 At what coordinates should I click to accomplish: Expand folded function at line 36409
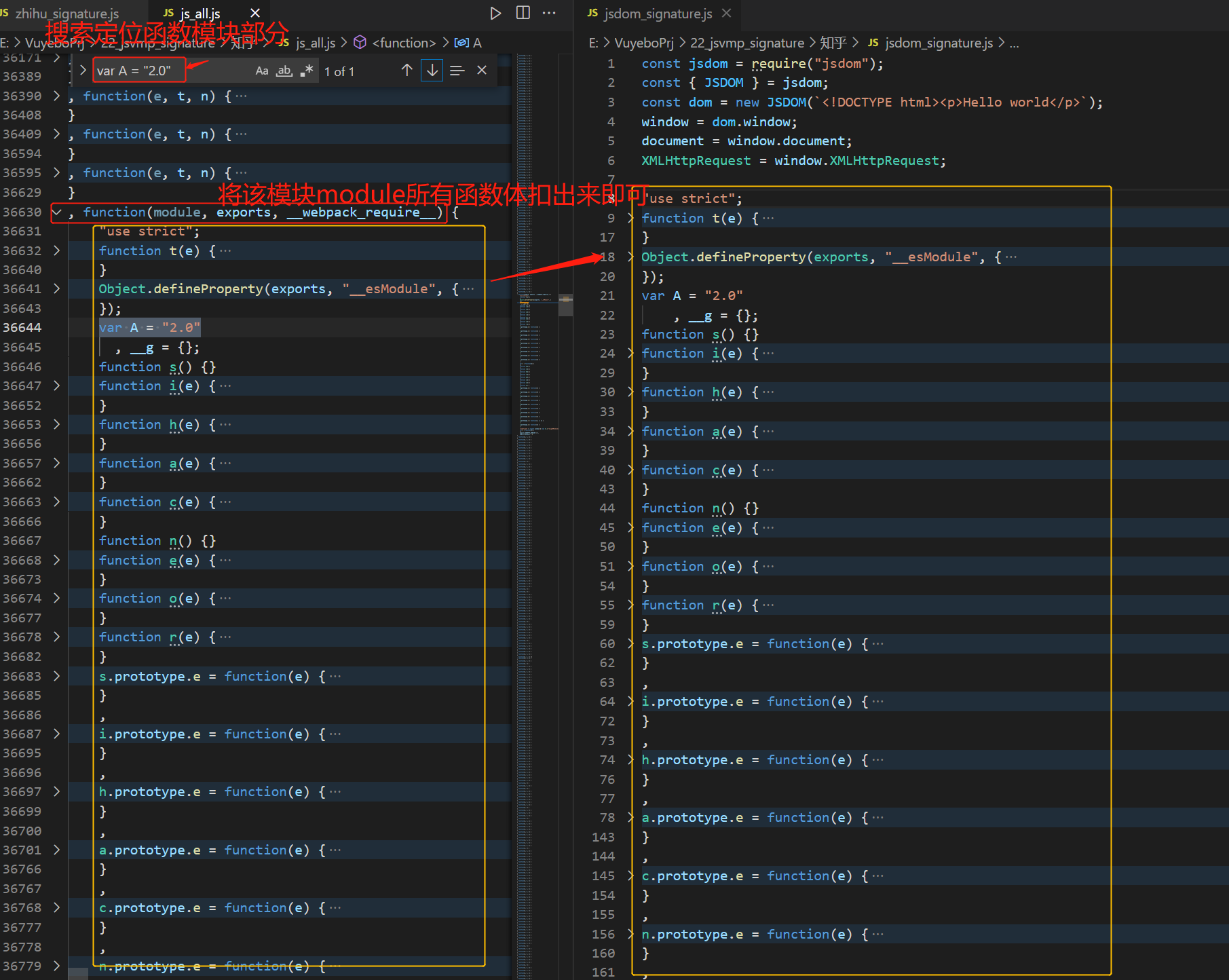(57, 134)
